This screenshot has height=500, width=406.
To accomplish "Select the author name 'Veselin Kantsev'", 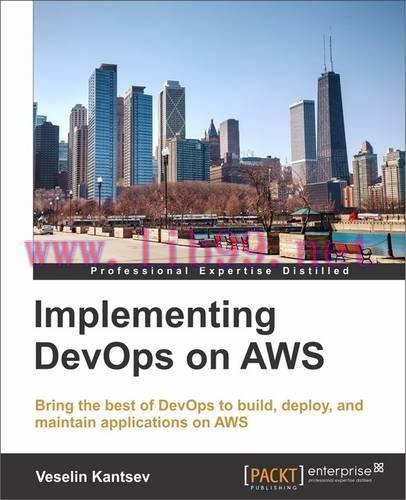I will [93, 477].
